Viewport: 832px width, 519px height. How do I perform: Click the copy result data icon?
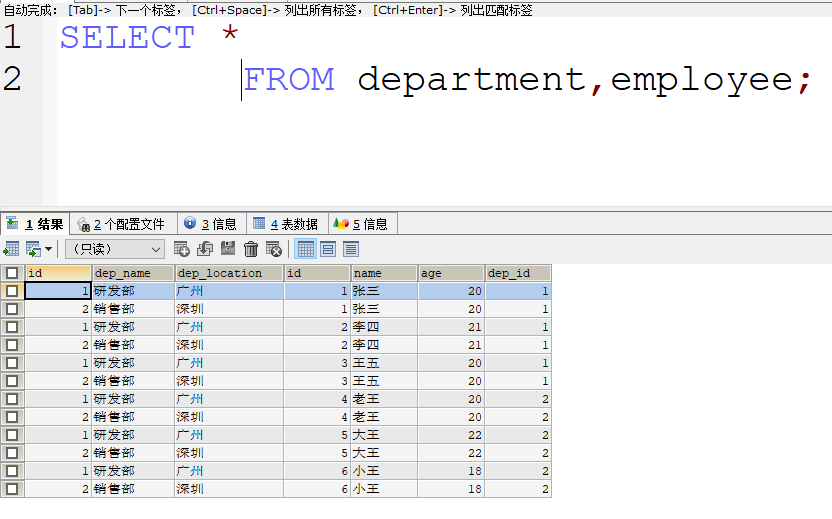tap(33, 249)
